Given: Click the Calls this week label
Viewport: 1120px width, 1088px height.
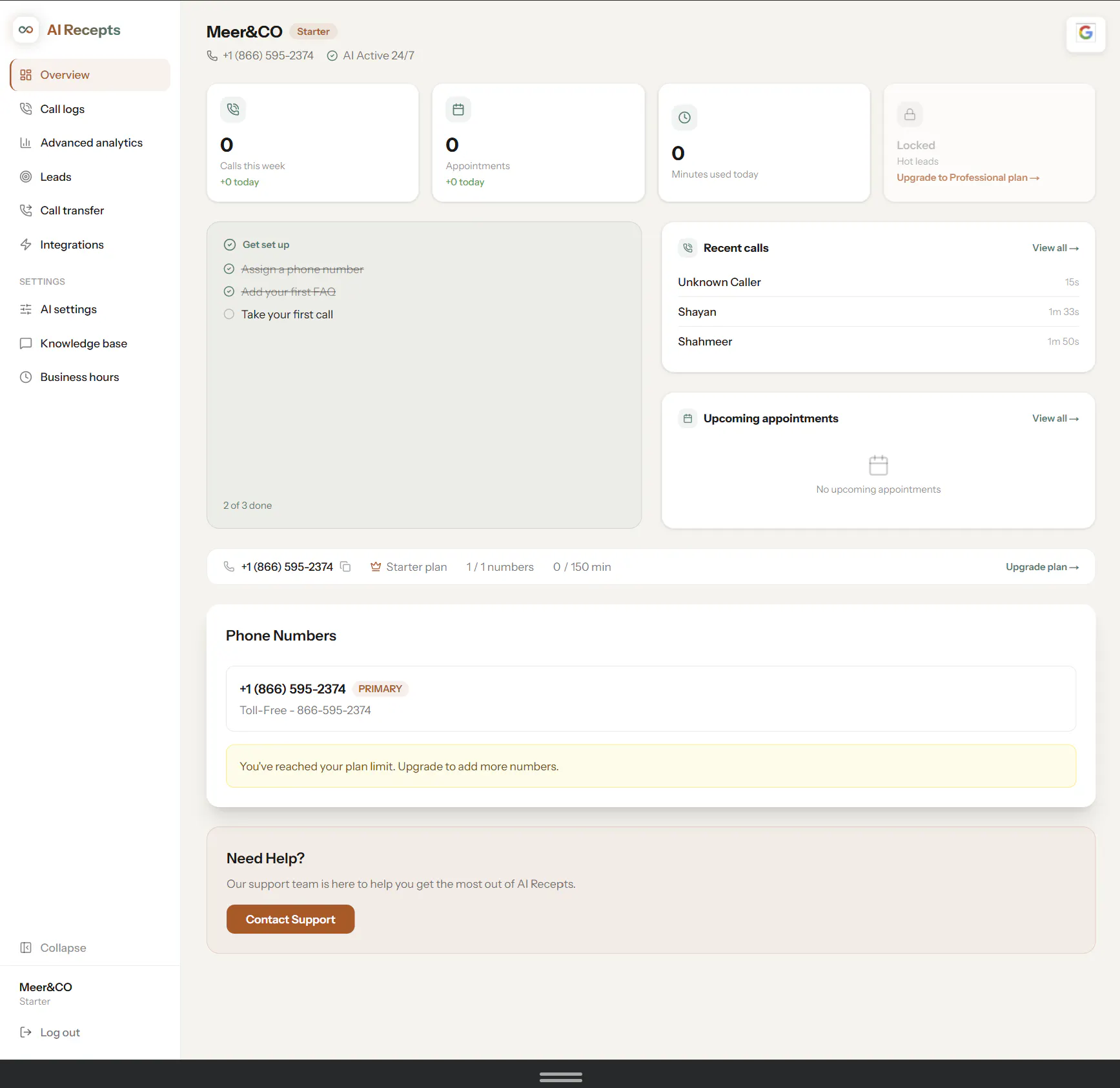Looking at the screenshot, I should coord(252,166).
